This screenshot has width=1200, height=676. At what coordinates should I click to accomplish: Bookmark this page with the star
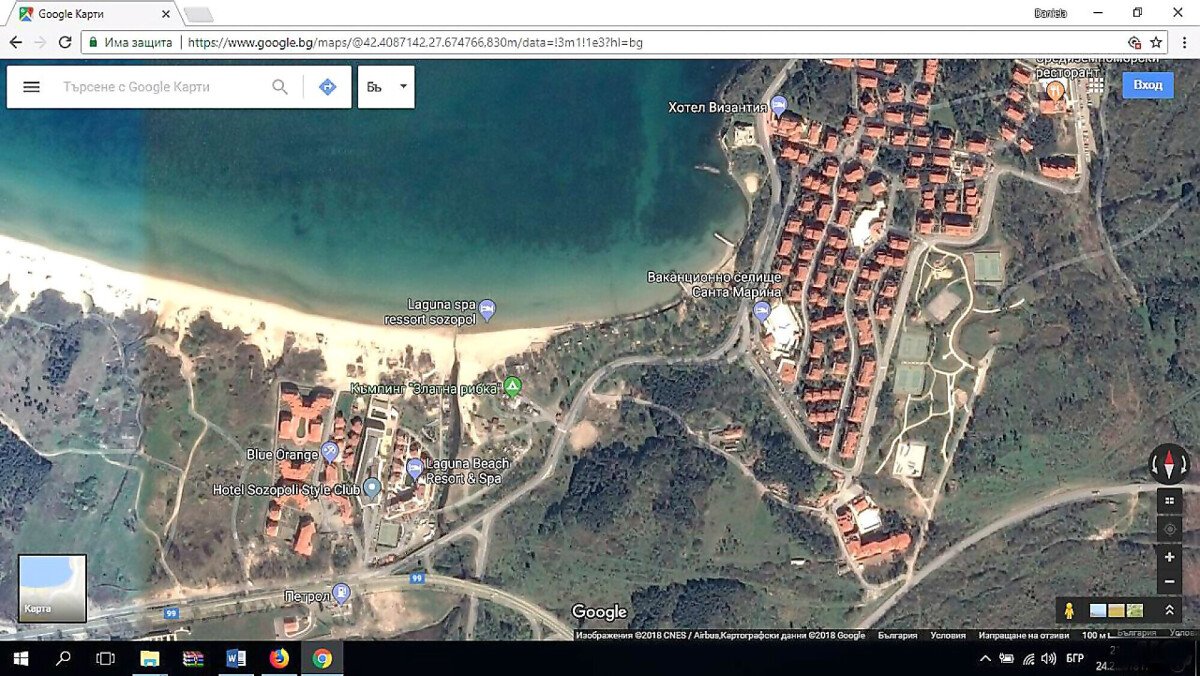tap(1156, 42)
